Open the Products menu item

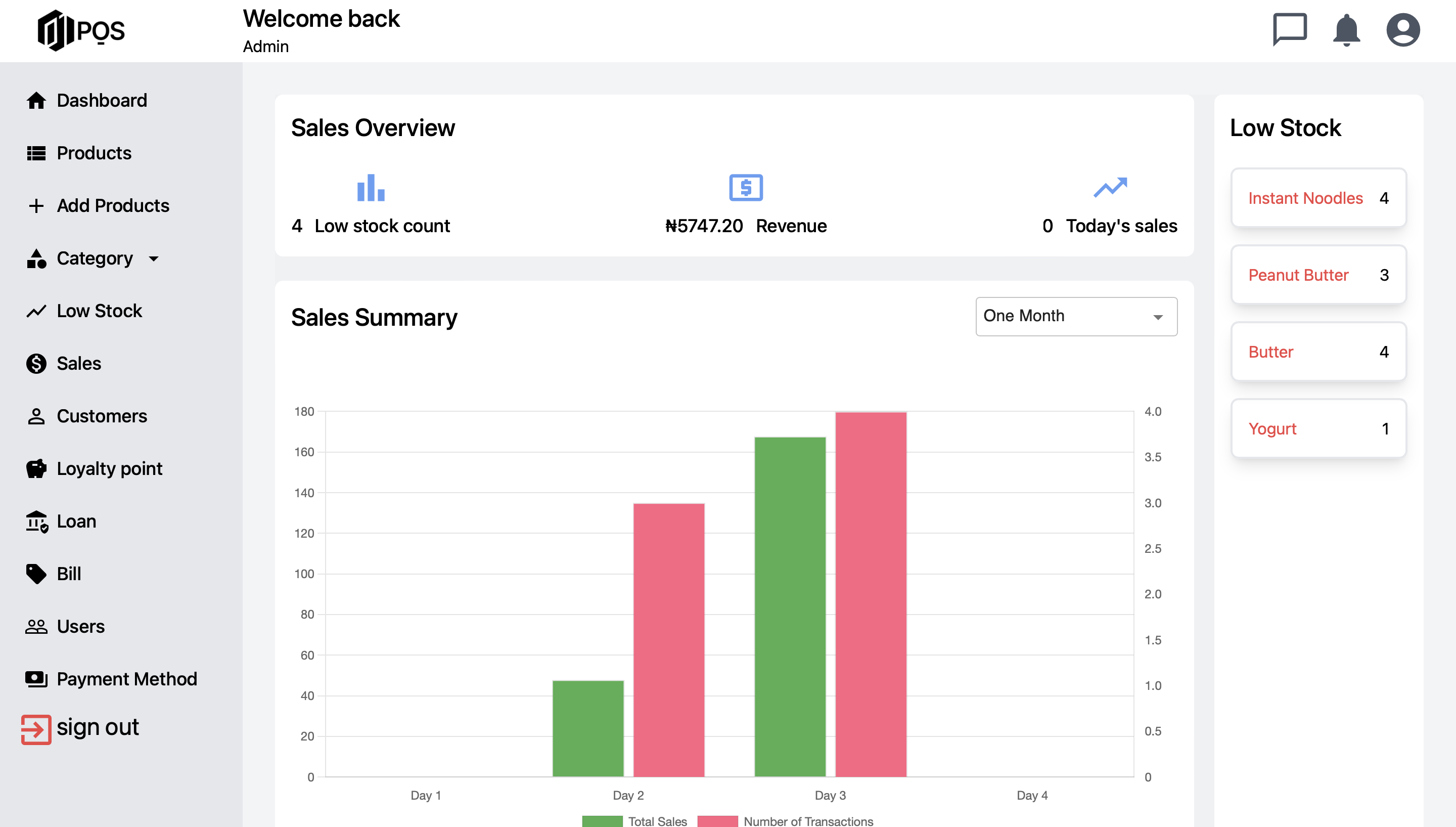point(94,153)
